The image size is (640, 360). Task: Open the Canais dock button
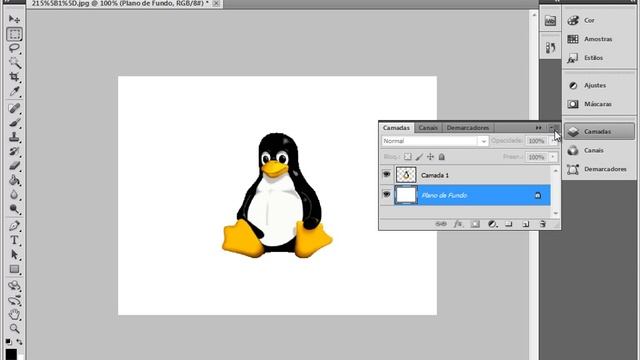tap(599, 150)
